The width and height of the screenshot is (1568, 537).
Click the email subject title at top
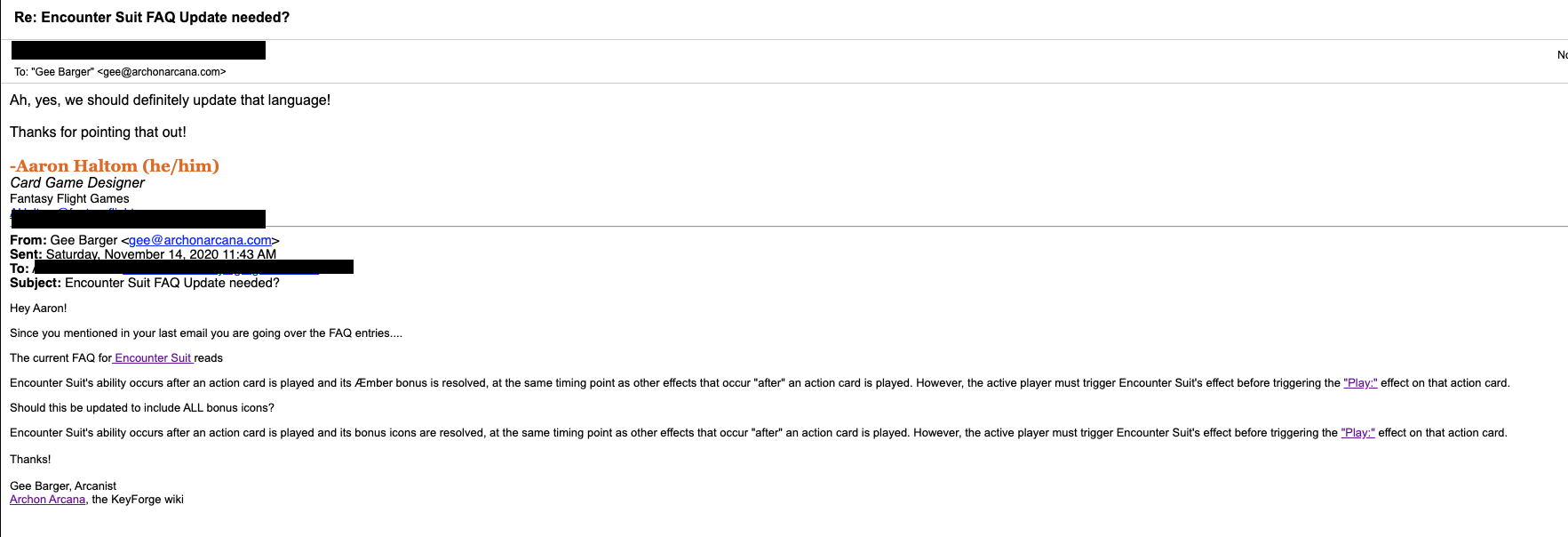[x=152, y=18]
